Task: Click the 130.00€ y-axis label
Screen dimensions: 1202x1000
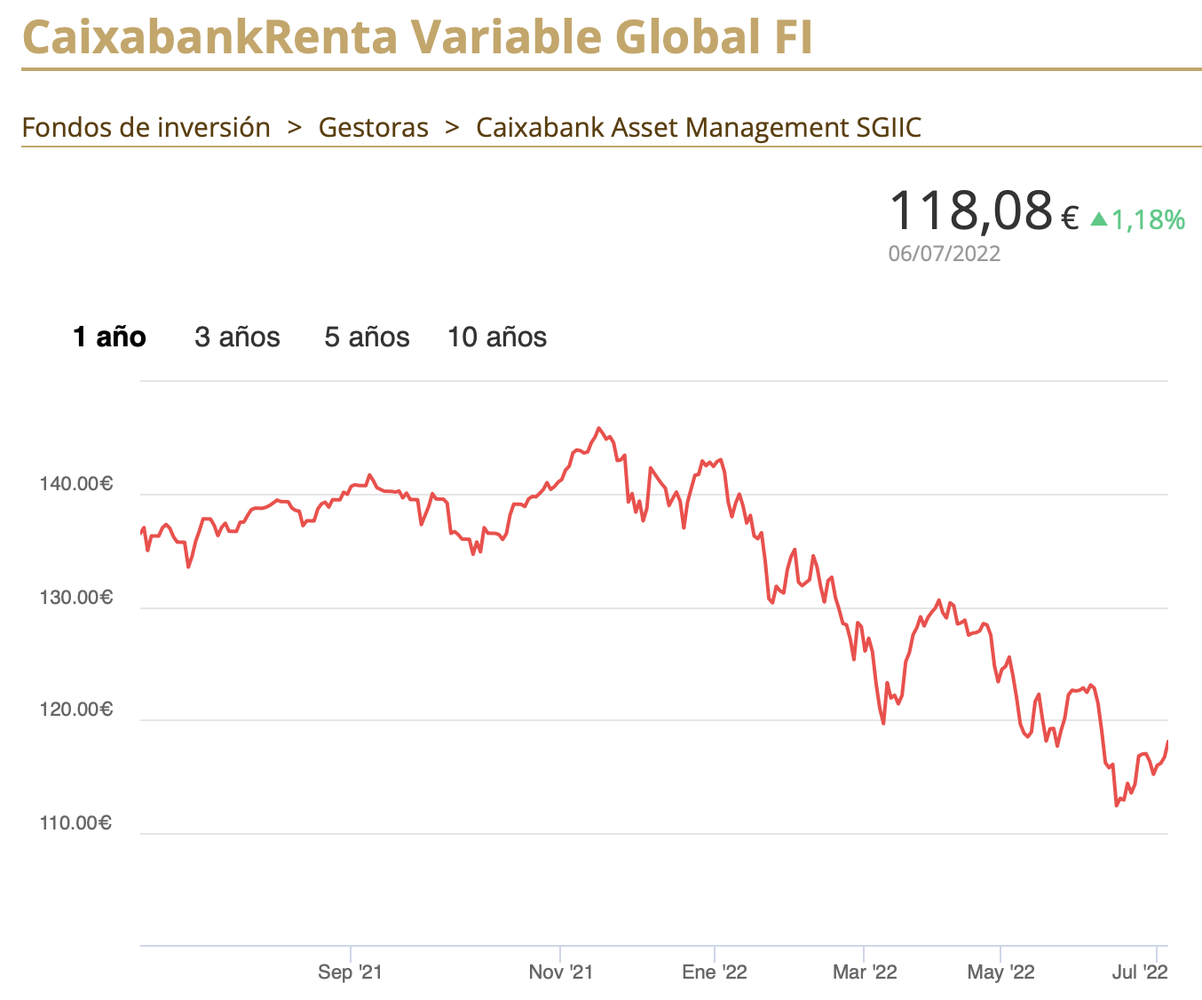Action: (76, 598)
